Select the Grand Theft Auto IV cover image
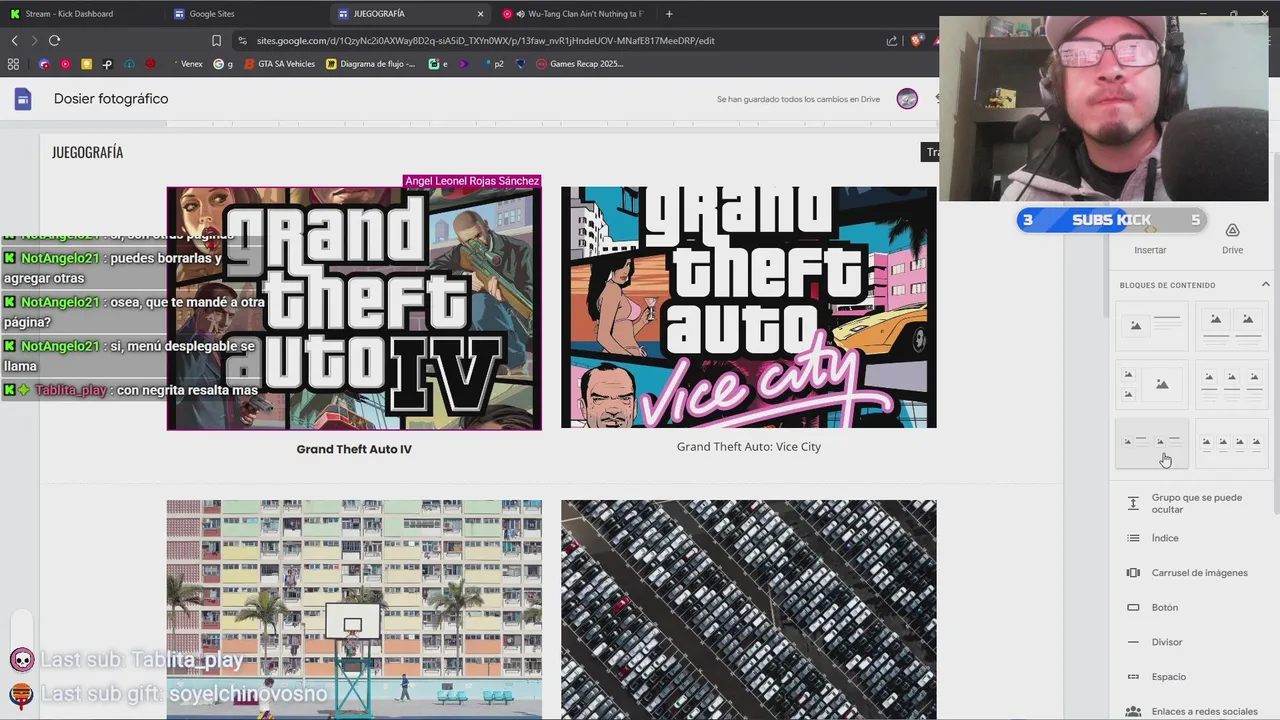Screen dimensions: 1280x720 tap(354, 309)
